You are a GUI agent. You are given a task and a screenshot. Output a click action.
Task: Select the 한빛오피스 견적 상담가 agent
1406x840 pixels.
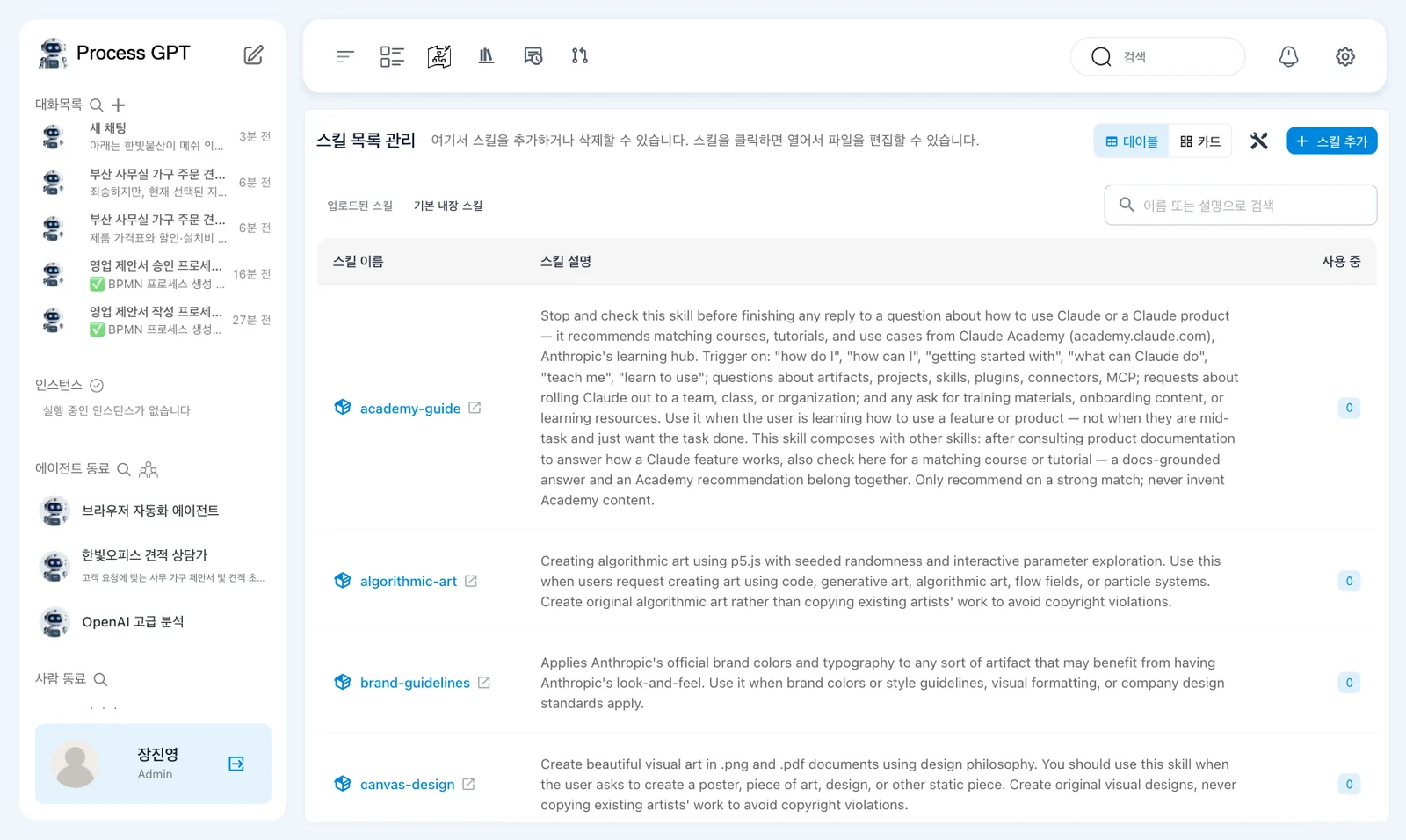[154, 565]
